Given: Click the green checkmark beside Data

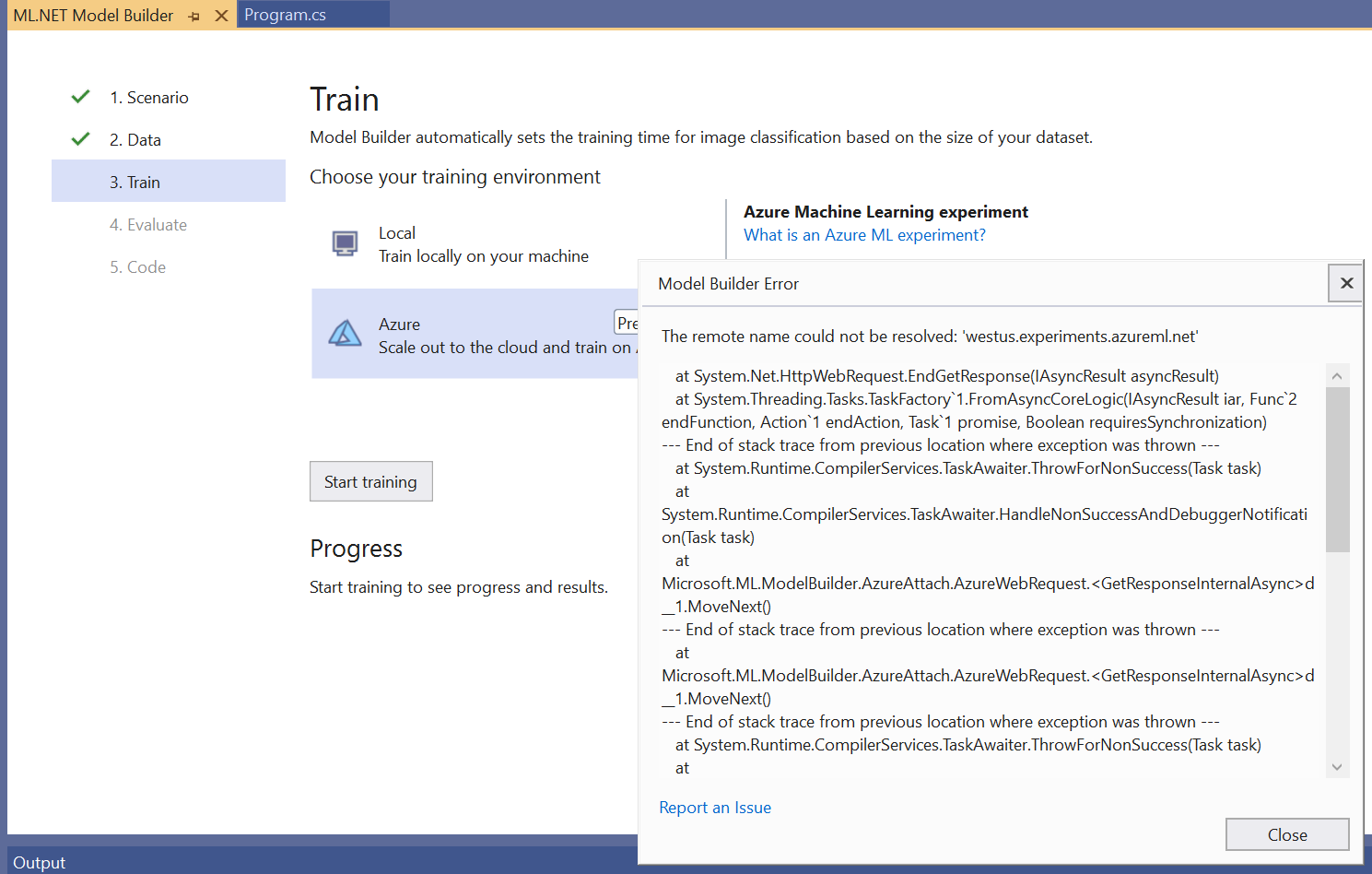Looking at the screenshot, I should pos(80,138).
